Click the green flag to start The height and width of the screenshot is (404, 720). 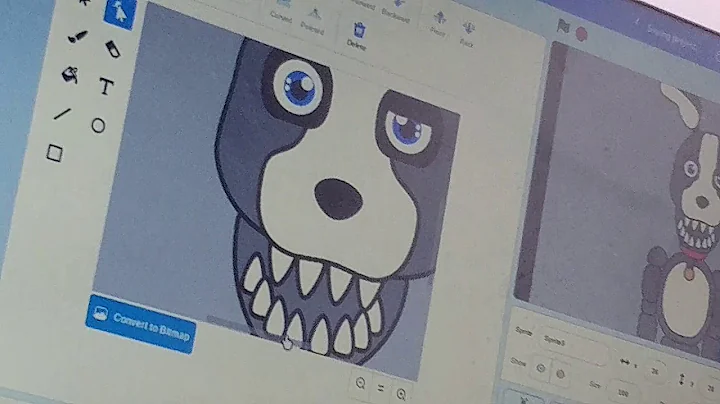click(563, 26)
